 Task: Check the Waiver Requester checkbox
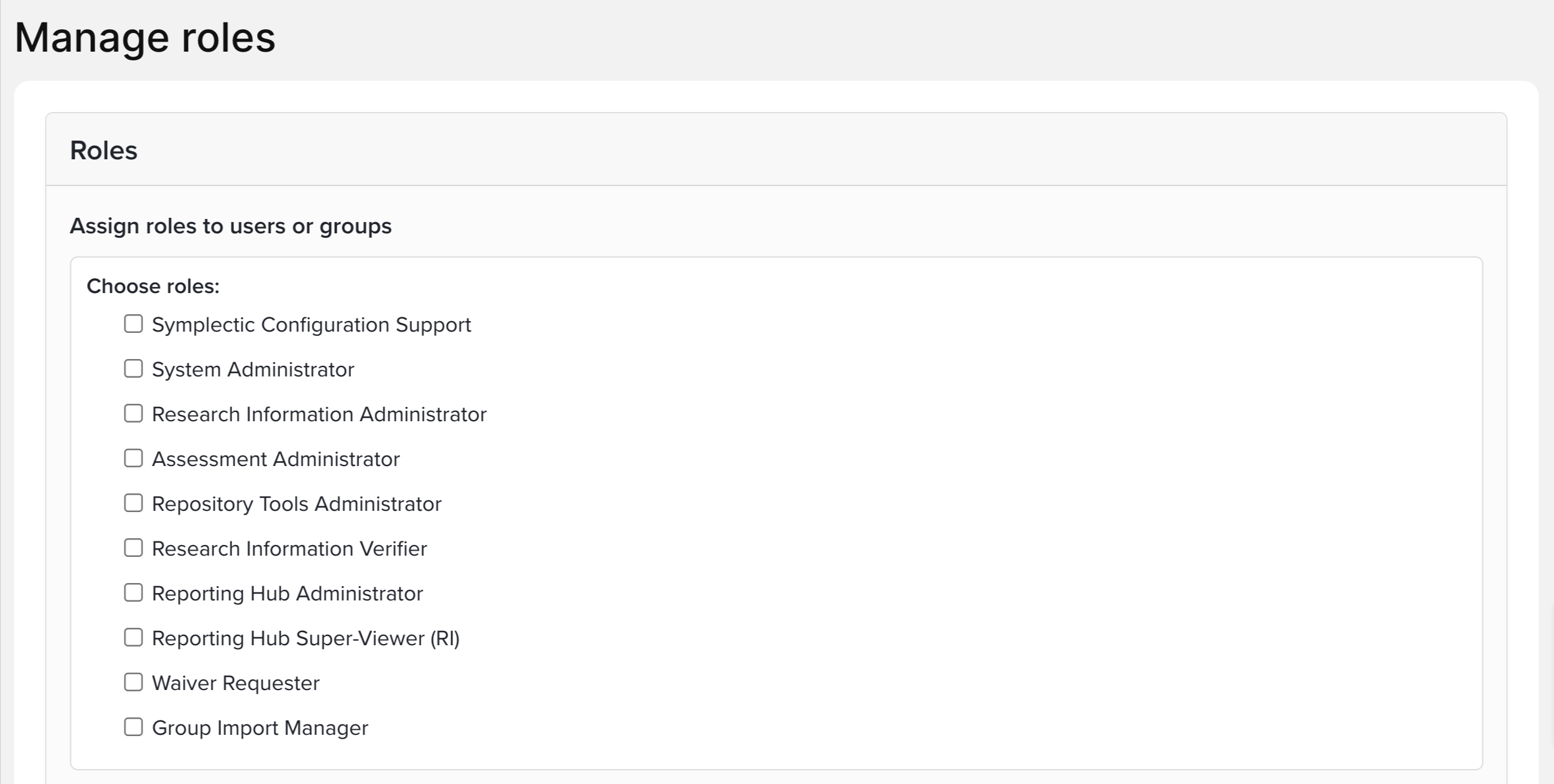tap(133, 682)
